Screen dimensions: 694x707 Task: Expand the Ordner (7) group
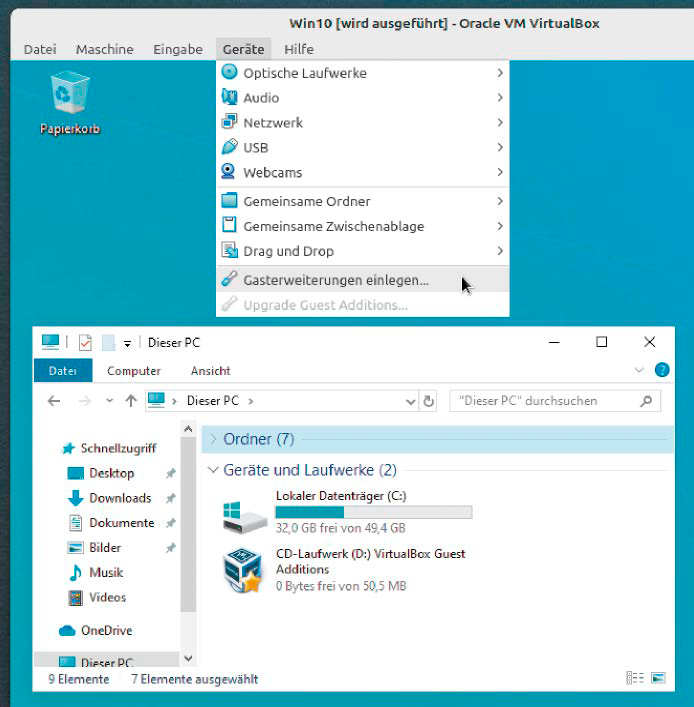tap(213, 439)
